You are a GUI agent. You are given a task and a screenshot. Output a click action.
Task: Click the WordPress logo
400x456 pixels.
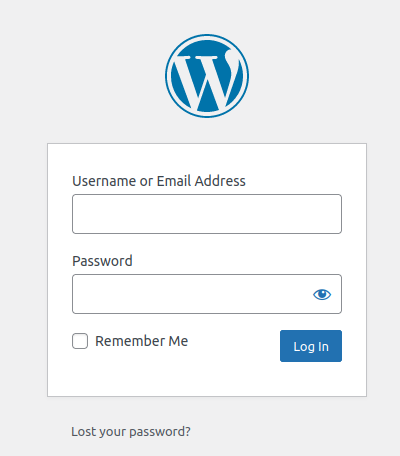pyautogui.click(x=207, y=76)
